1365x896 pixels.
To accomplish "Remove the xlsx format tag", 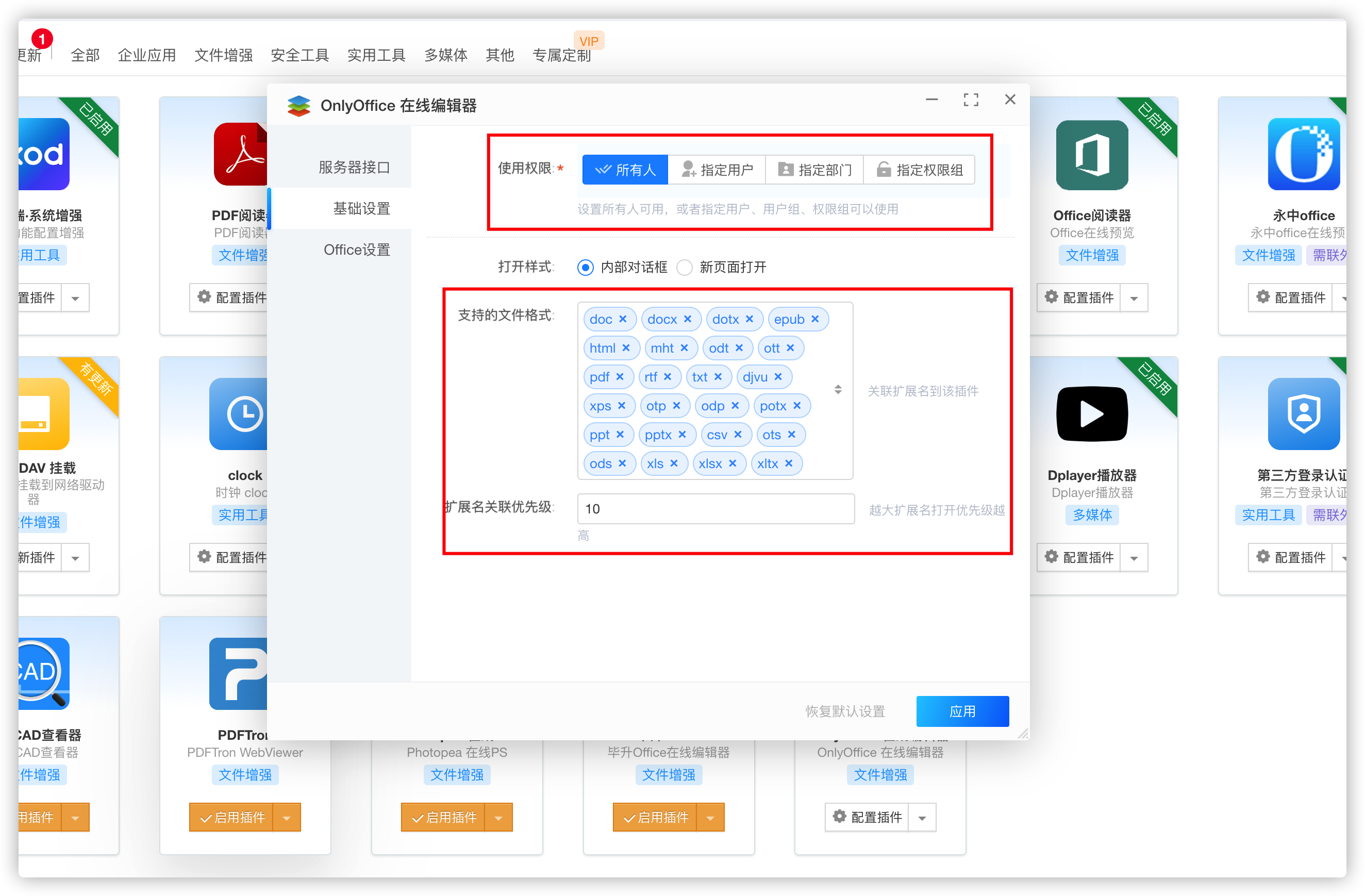I will click(733, 463).
